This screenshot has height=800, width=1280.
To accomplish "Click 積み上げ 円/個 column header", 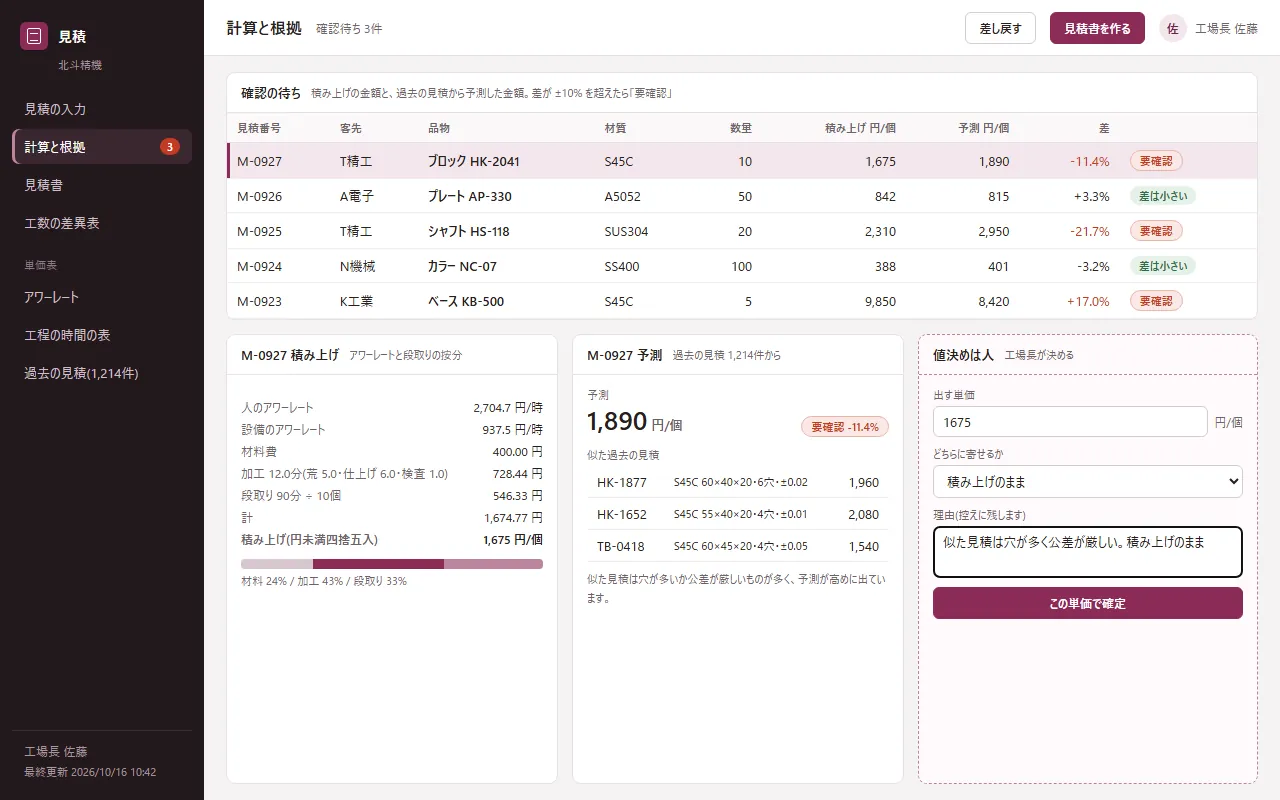I will click(860, 128).
